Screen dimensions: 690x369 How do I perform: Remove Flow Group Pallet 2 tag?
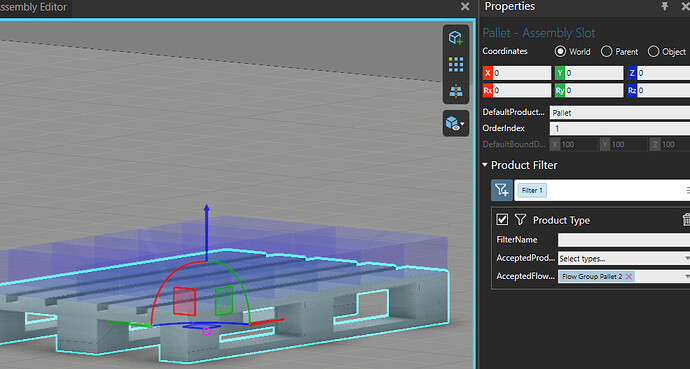pos(629,276)
